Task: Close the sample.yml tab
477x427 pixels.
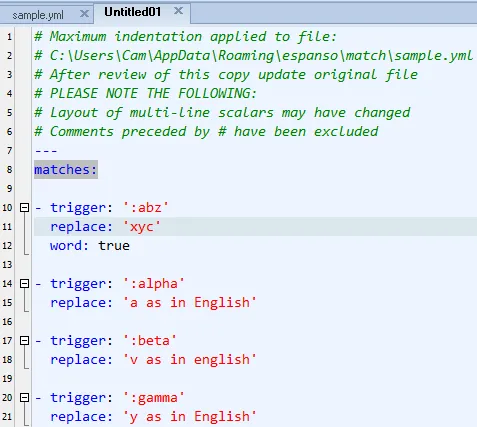Action: tap(84, 14)
